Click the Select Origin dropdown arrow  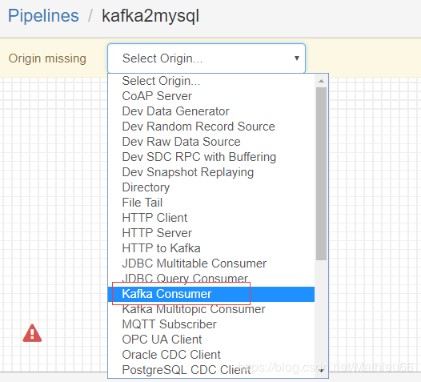[296, 58]
